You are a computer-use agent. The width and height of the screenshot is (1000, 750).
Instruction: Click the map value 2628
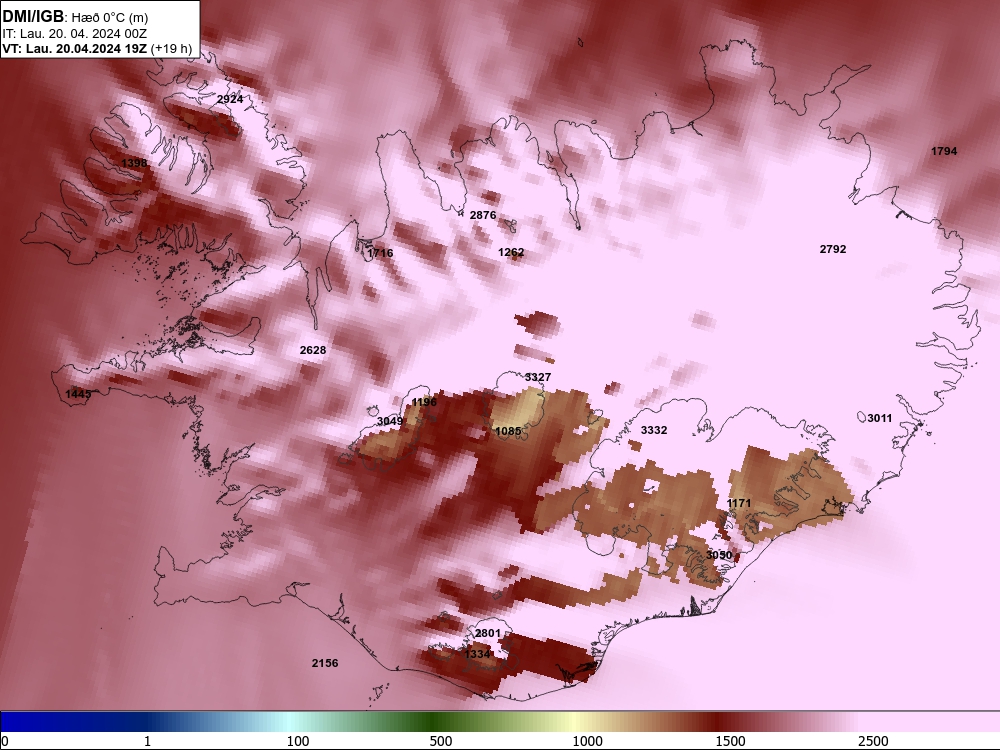pyautogui.click(x=312, y=349)
